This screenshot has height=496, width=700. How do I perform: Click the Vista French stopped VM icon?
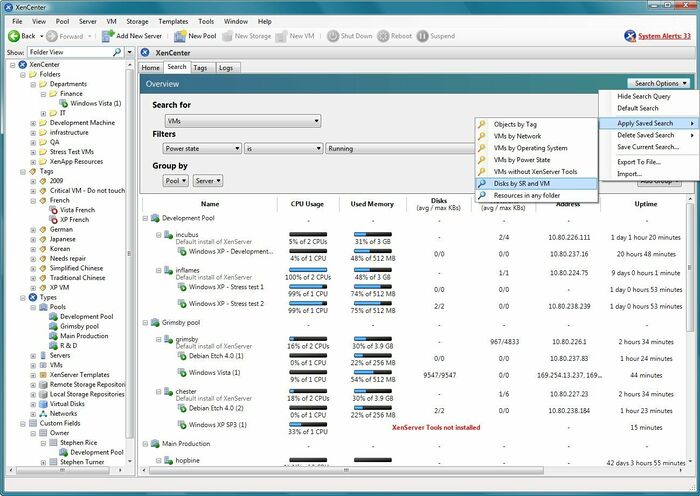point(54,209)
